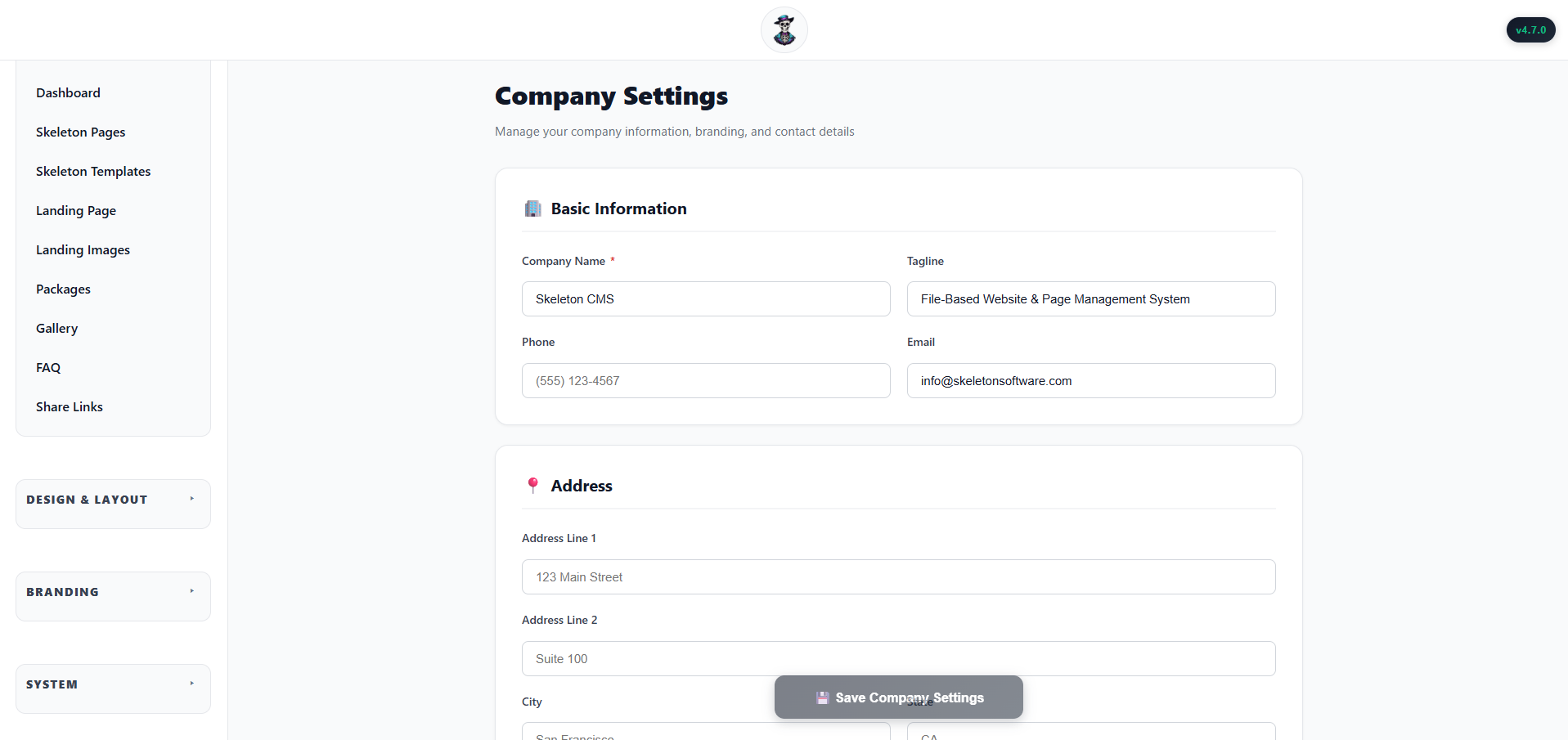Select the Landing Images sidebar link
This screenshot has width=1568, height=740.
point(83,250)
